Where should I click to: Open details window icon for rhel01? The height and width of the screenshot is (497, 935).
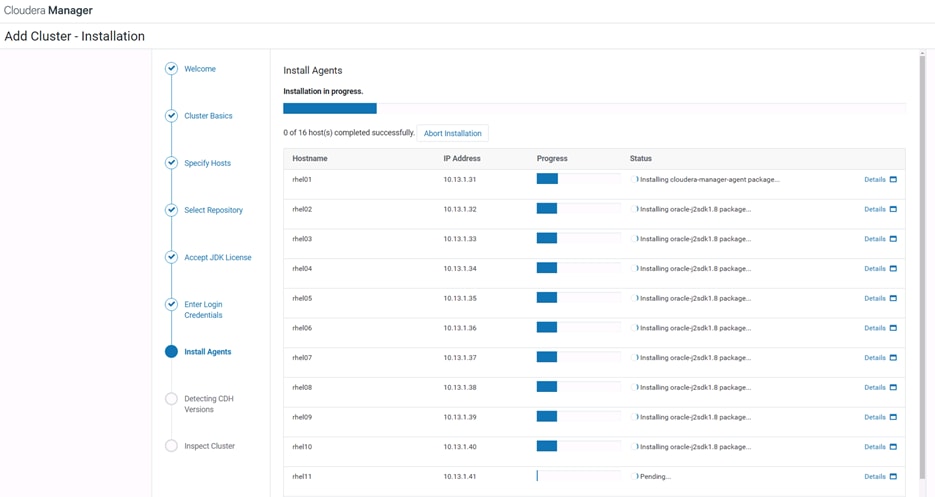893,179
